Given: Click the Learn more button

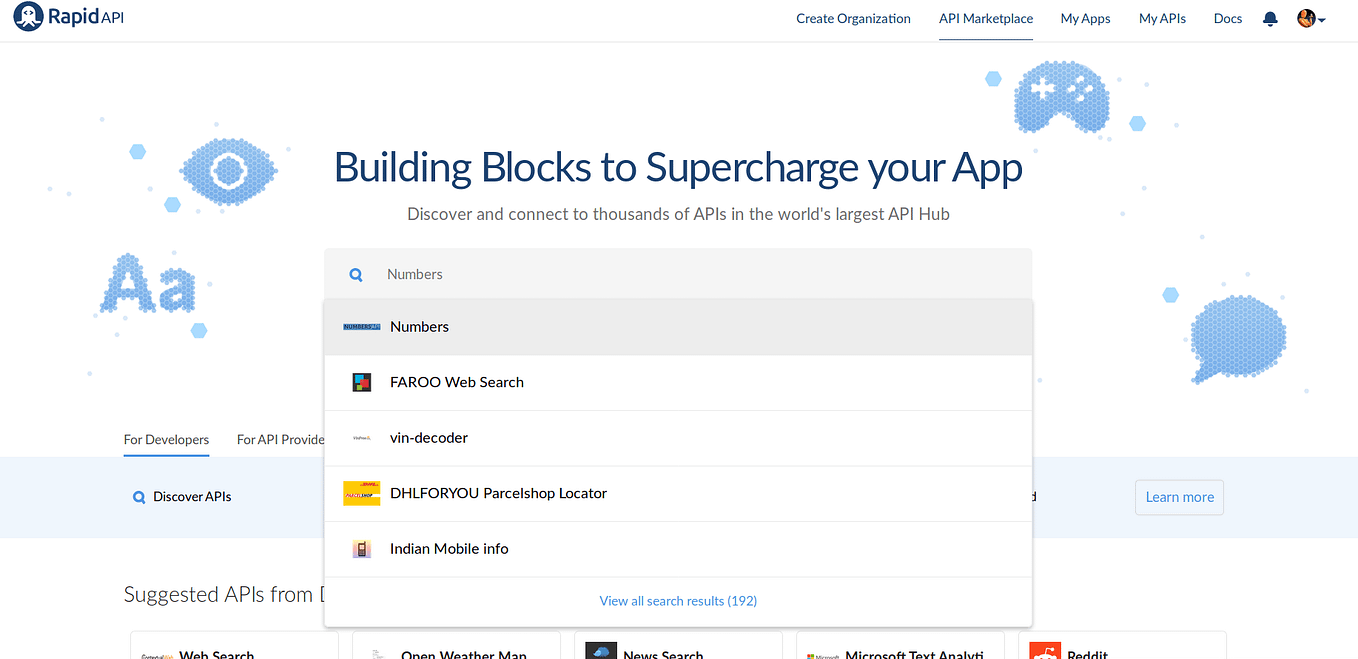Looking at the screenshot, I should click(x=1179, y=497).
